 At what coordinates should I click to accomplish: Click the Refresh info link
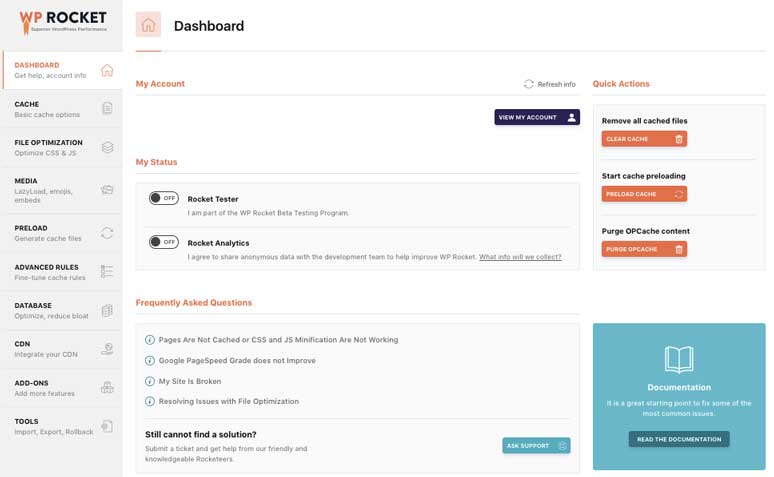[550, 84]
